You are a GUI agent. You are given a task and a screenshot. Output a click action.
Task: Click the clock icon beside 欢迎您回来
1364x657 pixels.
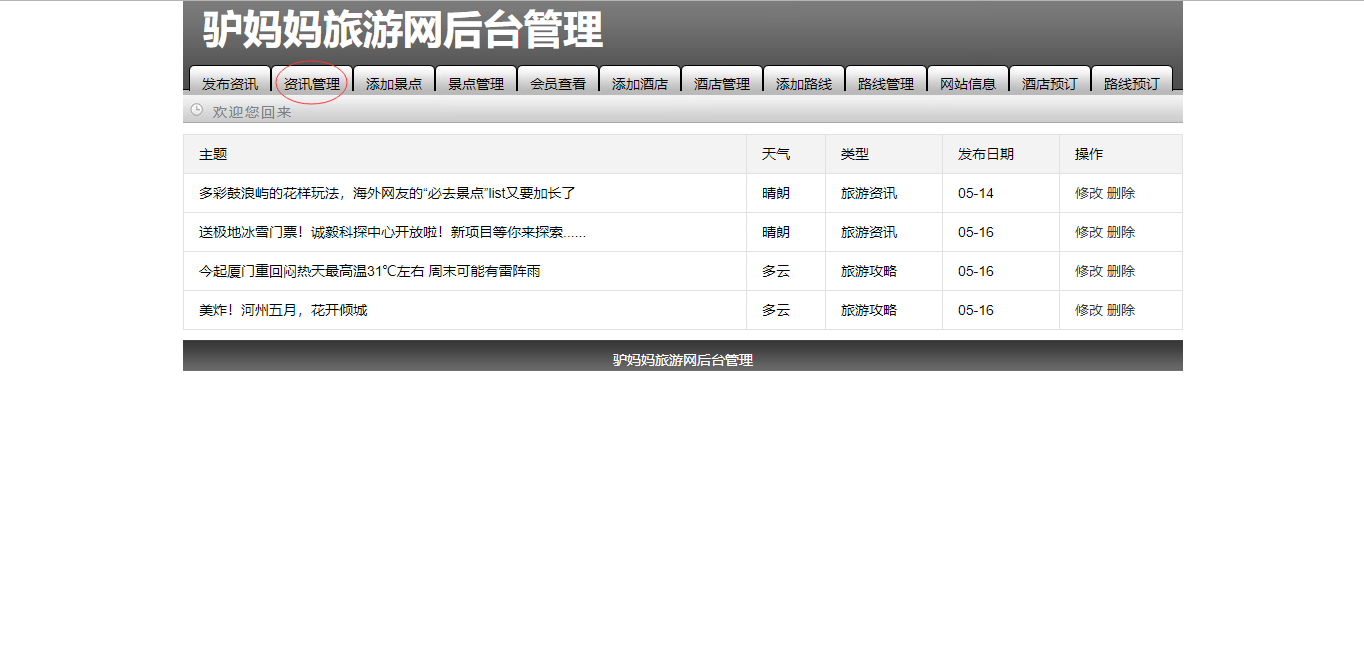pos(197,110)
